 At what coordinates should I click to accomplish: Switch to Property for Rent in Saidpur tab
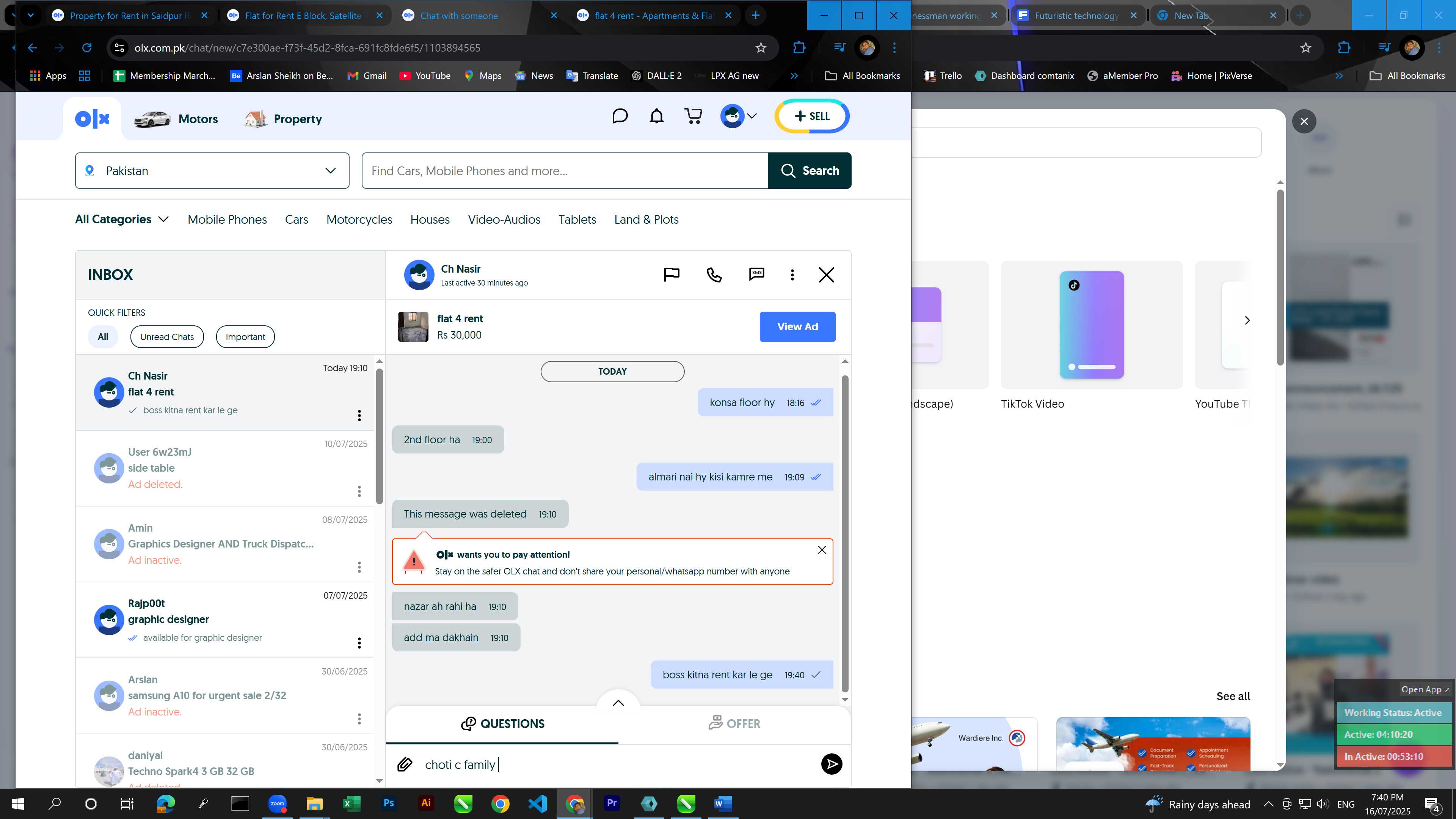click(130, 15)
